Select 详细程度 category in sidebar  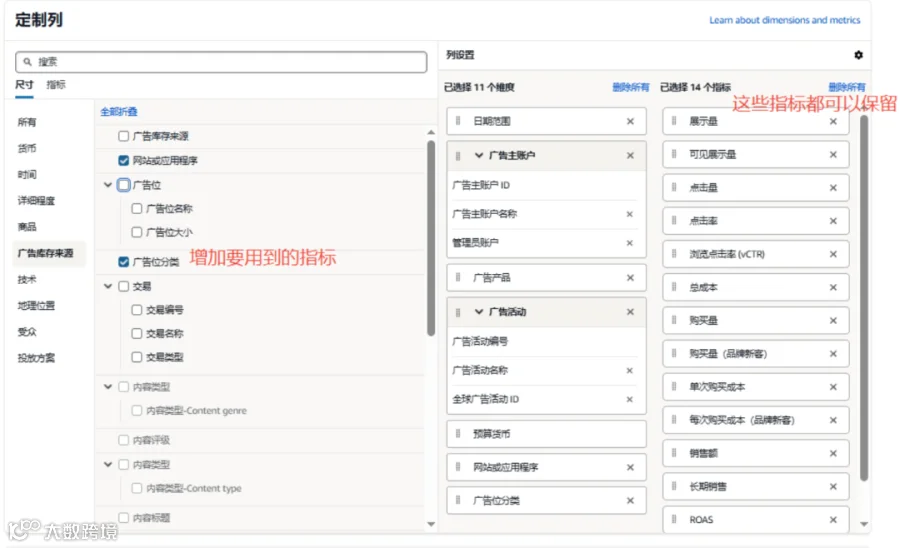click(x=36, y=200)
